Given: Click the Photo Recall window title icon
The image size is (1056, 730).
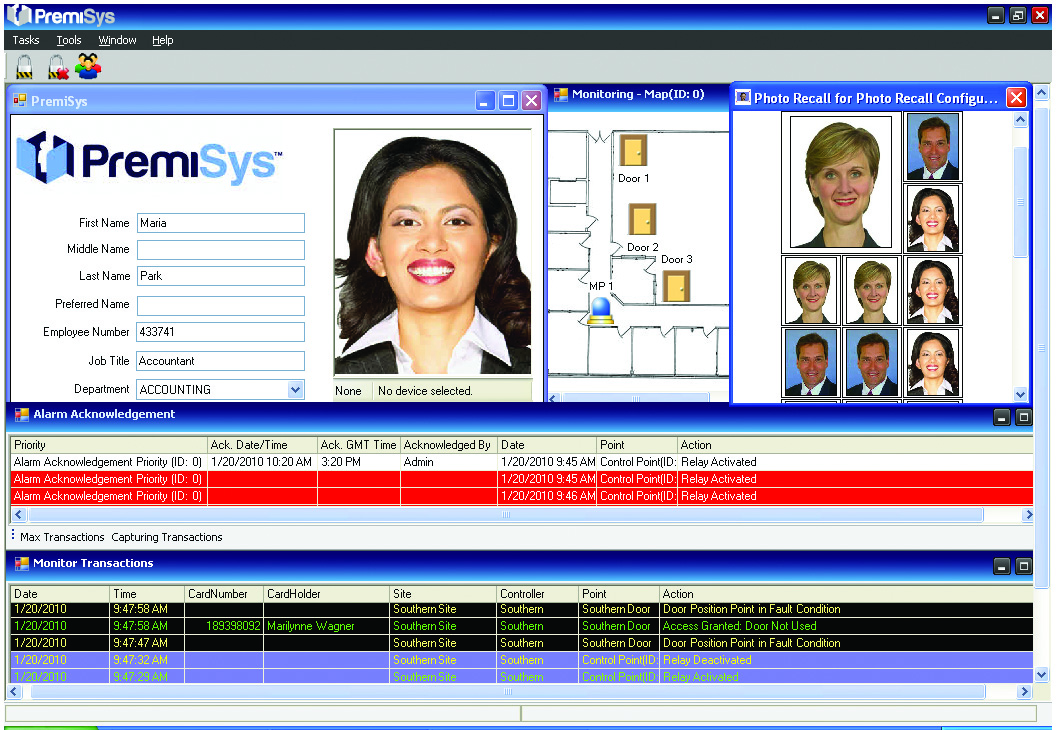Looking at the screenshot, I should pyautogui.click(x=743, y=97).
